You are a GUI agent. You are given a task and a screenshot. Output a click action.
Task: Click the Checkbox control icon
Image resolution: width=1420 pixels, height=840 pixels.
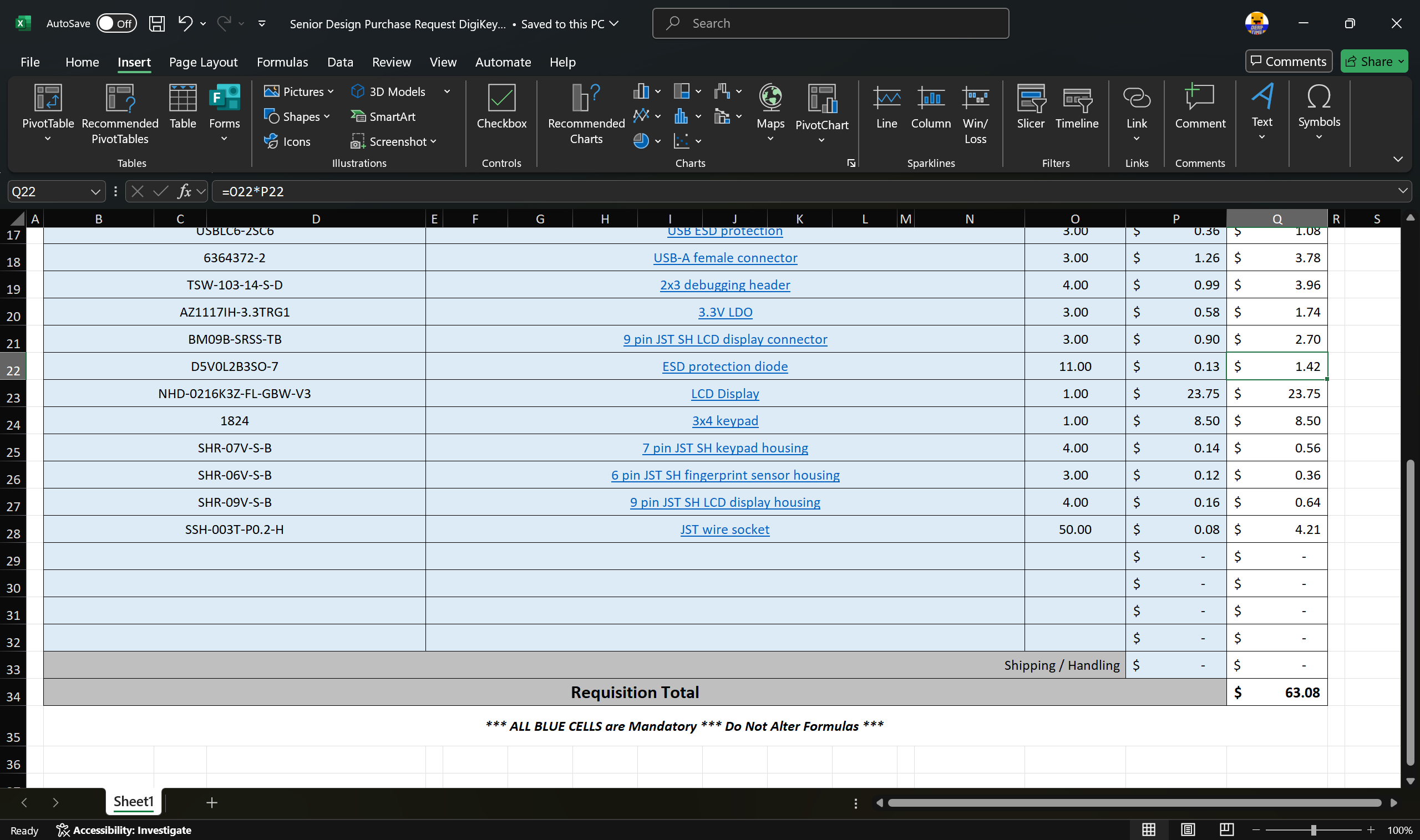[501, 99]
